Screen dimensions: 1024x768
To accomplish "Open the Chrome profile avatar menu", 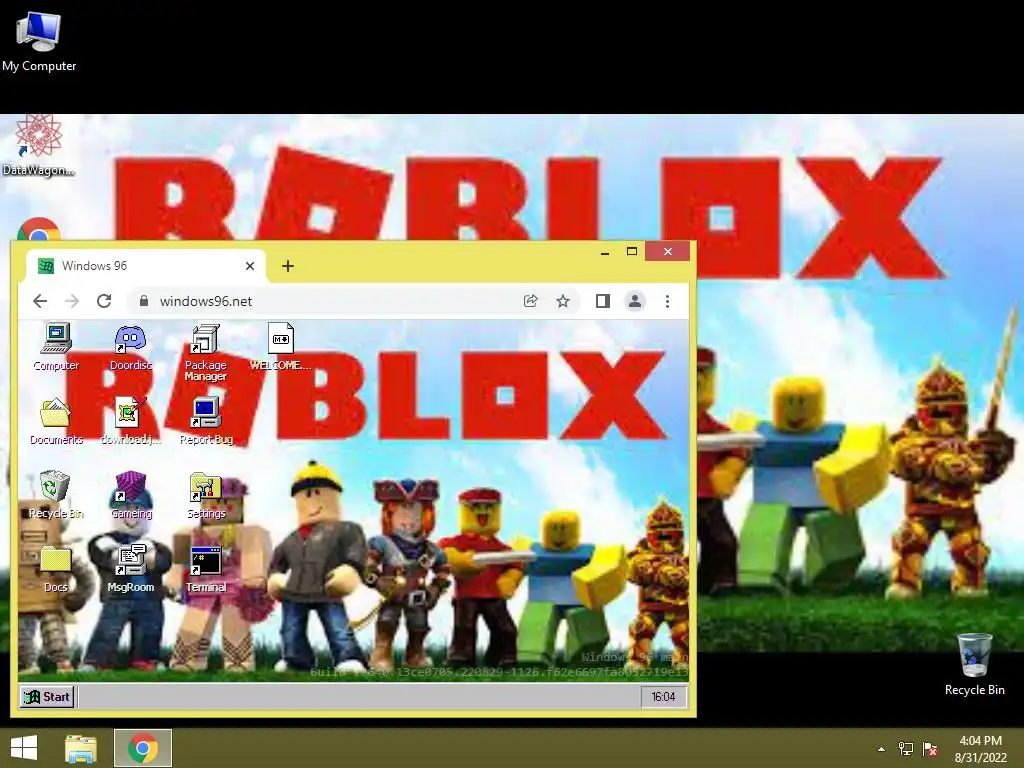I will pos(634,301).
